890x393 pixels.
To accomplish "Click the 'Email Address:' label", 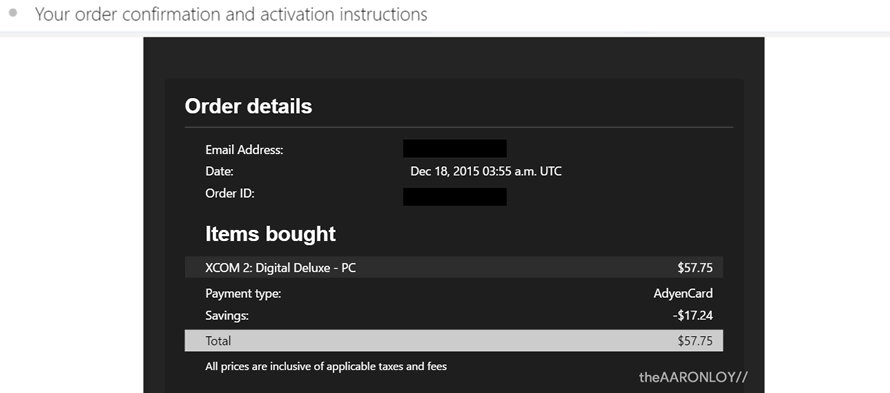I will pos(244,150).
